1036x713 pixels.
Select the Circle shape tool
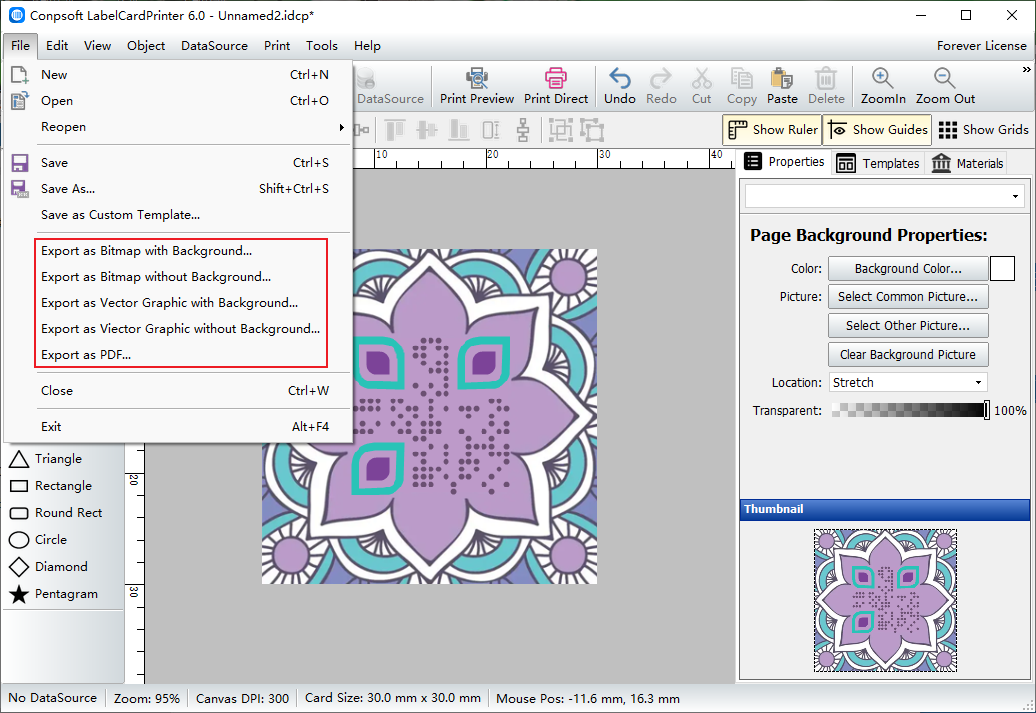tap(38, 540)
